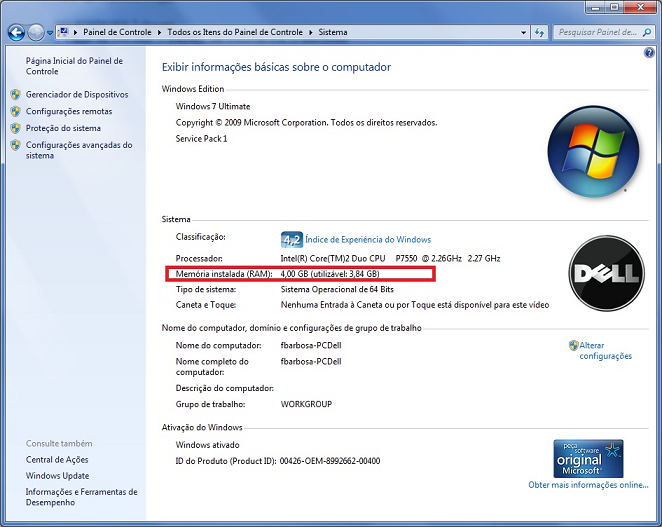The height and width of the screenshot is (527, 662).
Task: Open Índice de Experiência do Windows link
Action: coord(368,239)
